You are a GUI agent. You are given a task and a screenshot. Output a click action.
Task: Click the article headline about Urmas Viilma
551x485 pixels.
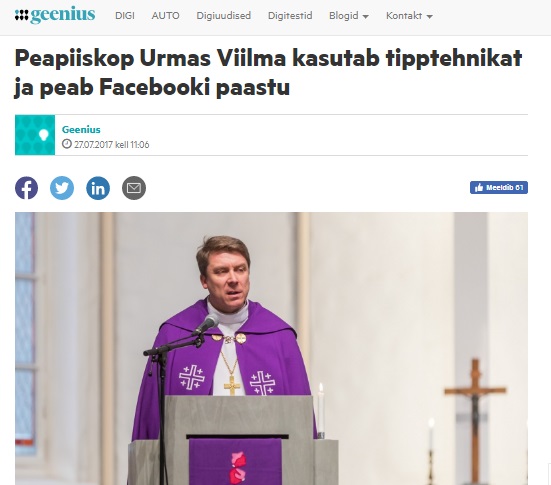point(268,72)
